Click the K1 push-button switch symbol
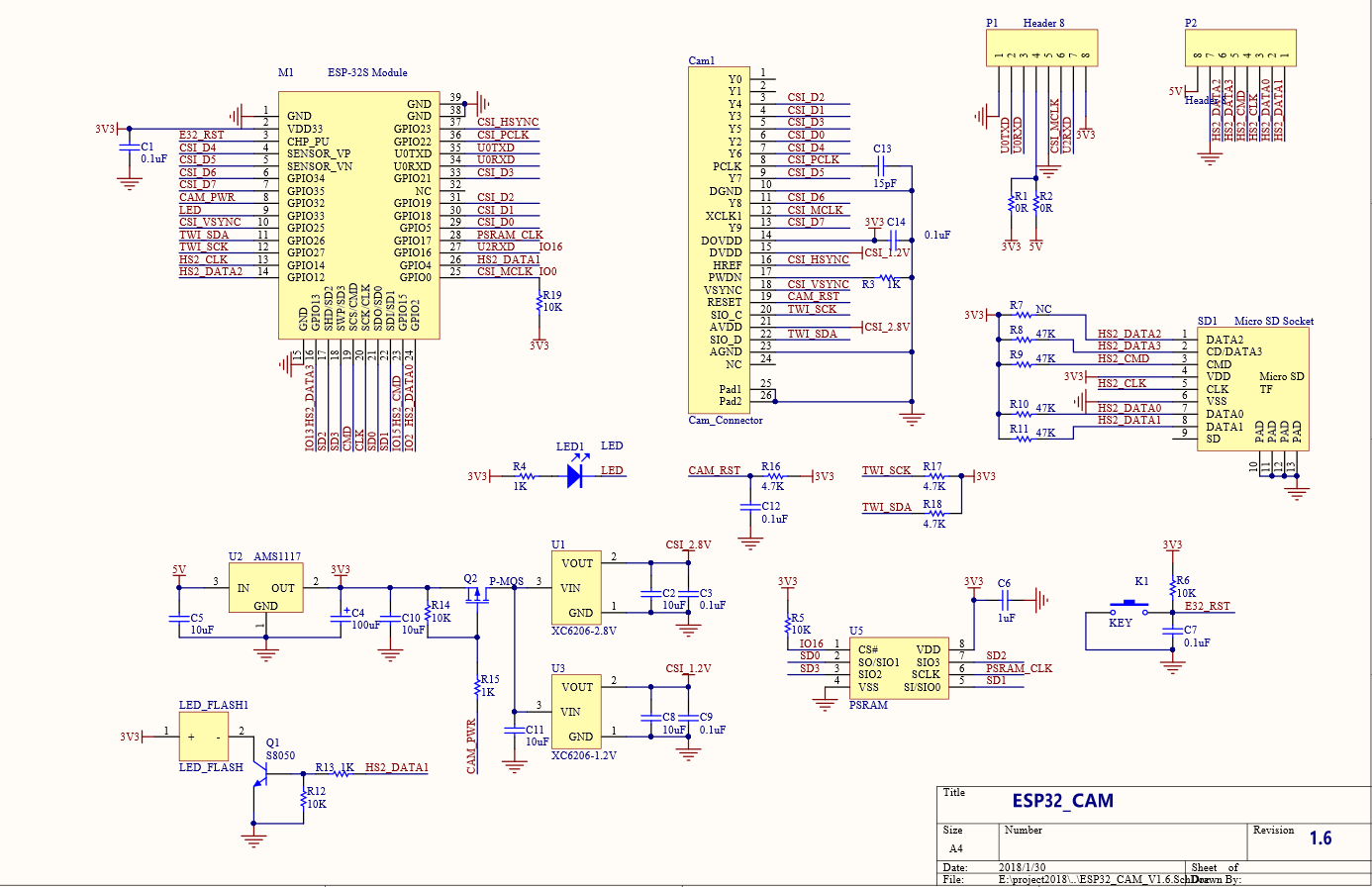 coord(1128,606)
